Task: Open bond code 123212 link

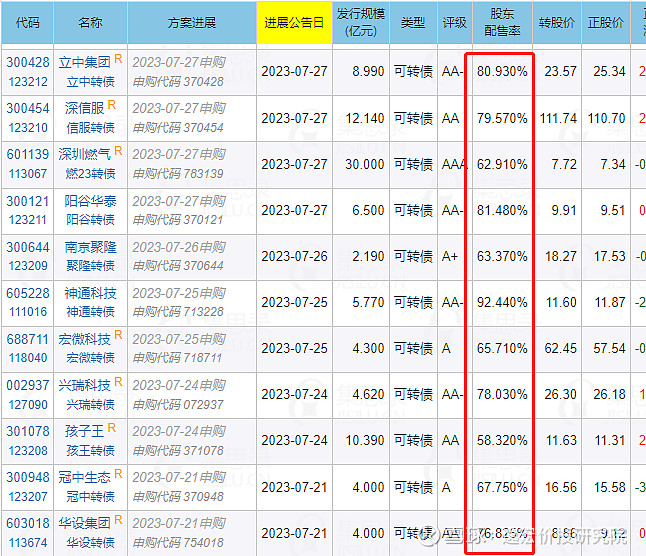Action: pyautogui.click(x=28, y=82)
